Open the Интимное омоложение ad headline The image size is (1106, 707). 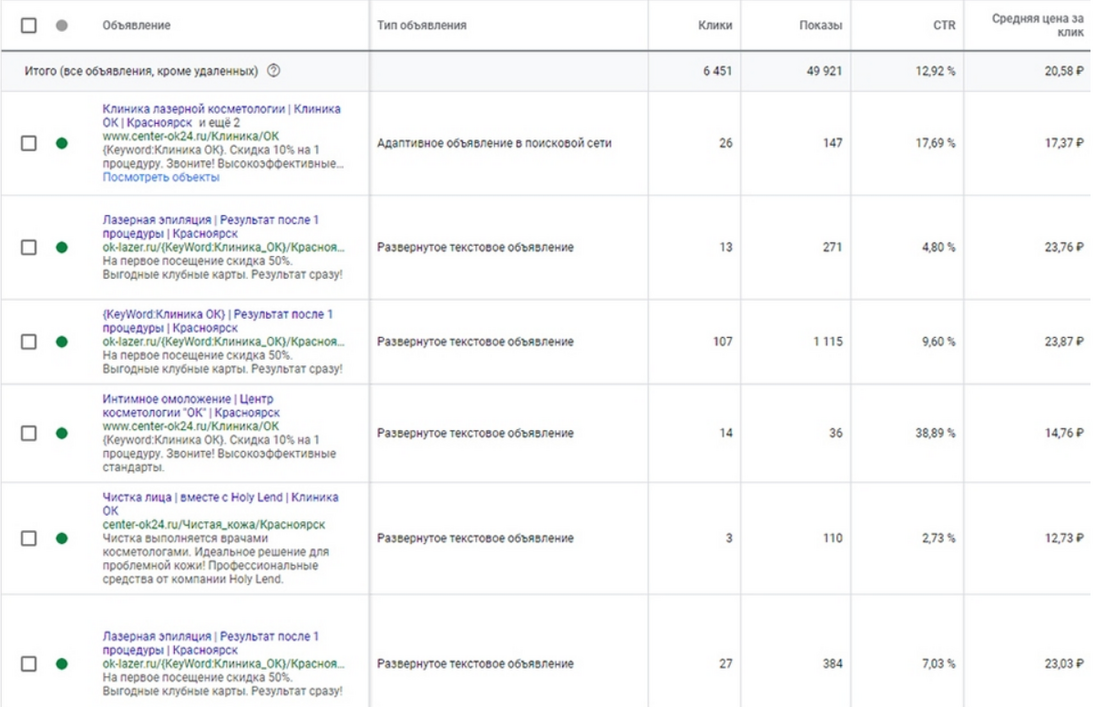(191, 406)
